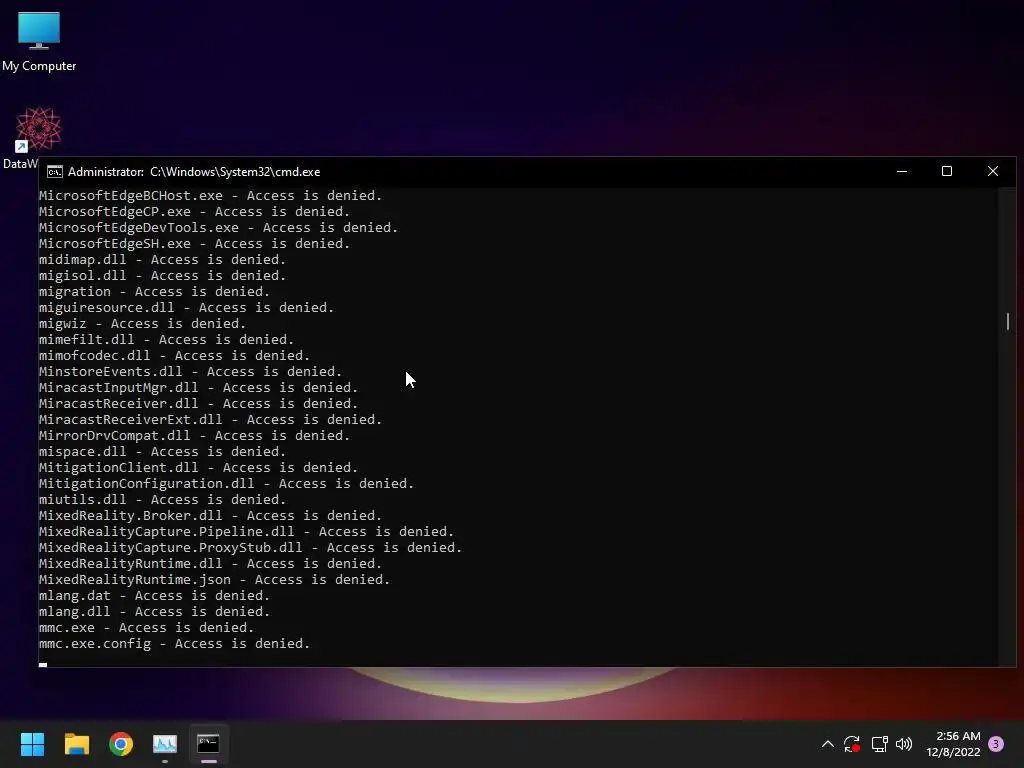This screenshot has width=1024, height=768.
Task: Click the line MitigationClient.dll - Access is denied.
Action: 199,468
